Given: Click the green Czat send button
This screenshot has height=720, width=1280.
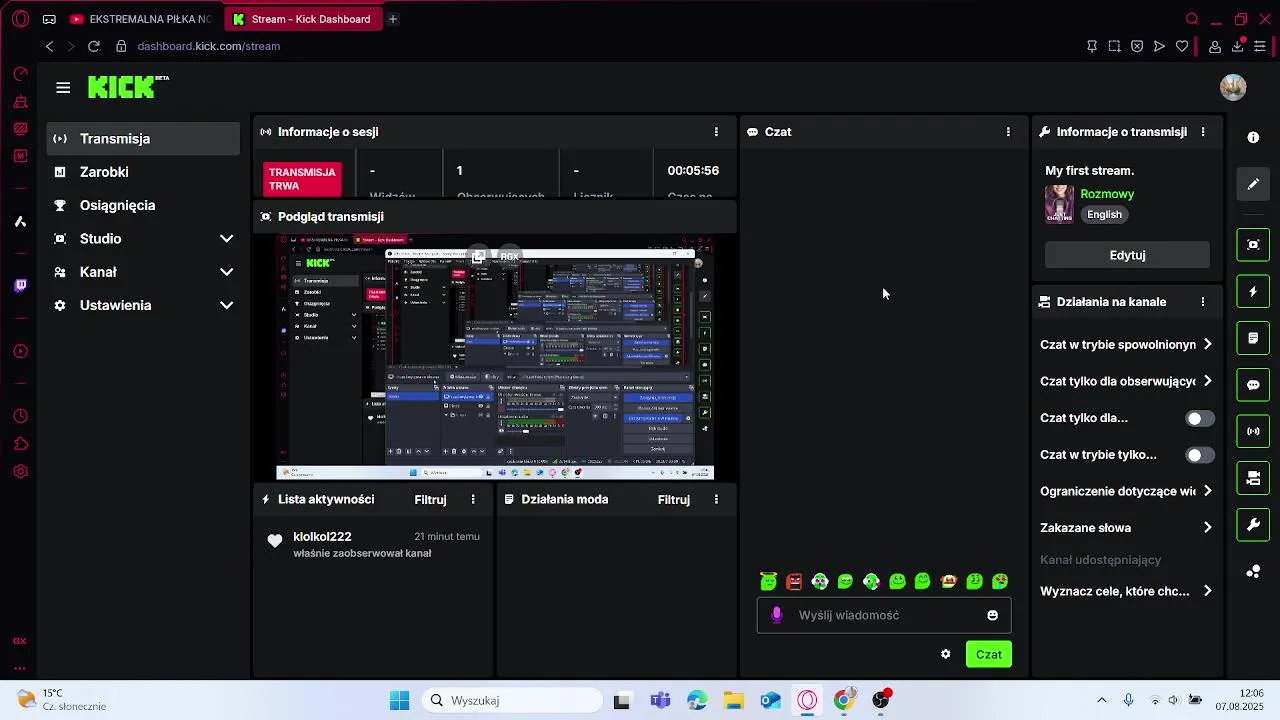Looking at the screenshot, I should click(x=989, y=654).
